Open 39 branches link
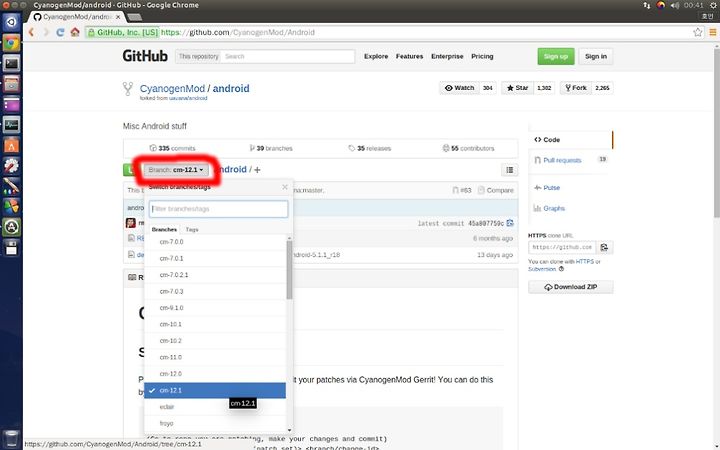Image resolution: width=720 pixels, height=450 pixels. (x=271, y=148)
